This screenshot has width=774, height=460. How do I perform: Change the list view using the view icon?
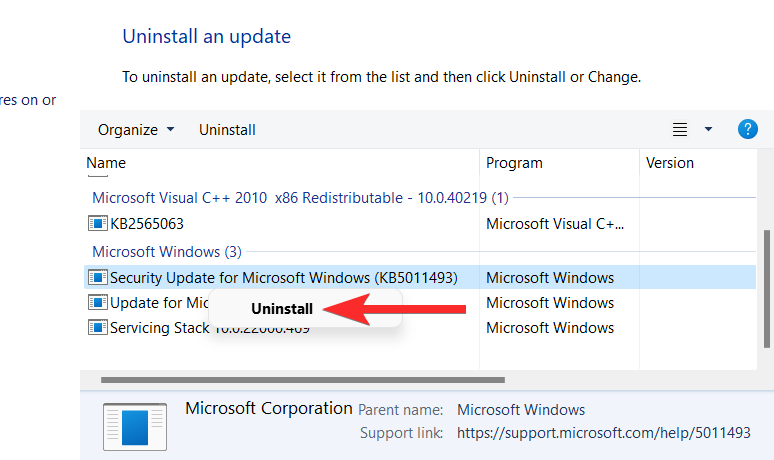(680, 129)
